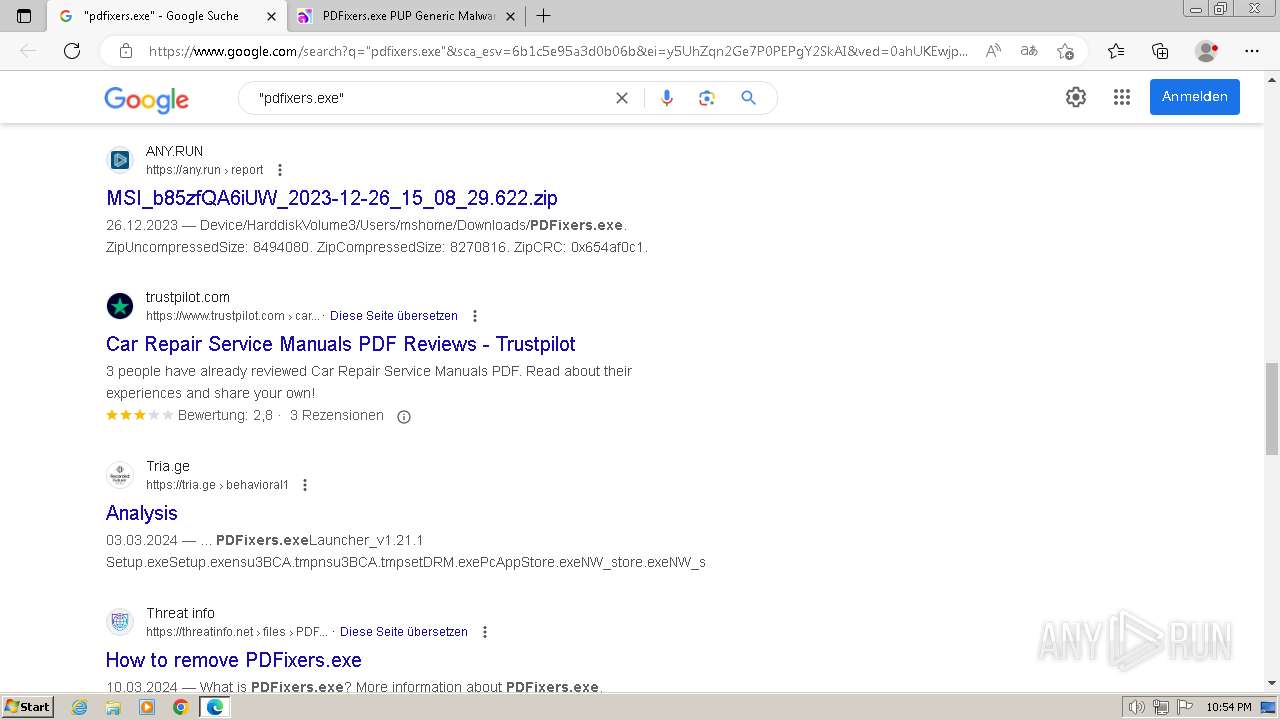Search by image with Google Lens

707,98
